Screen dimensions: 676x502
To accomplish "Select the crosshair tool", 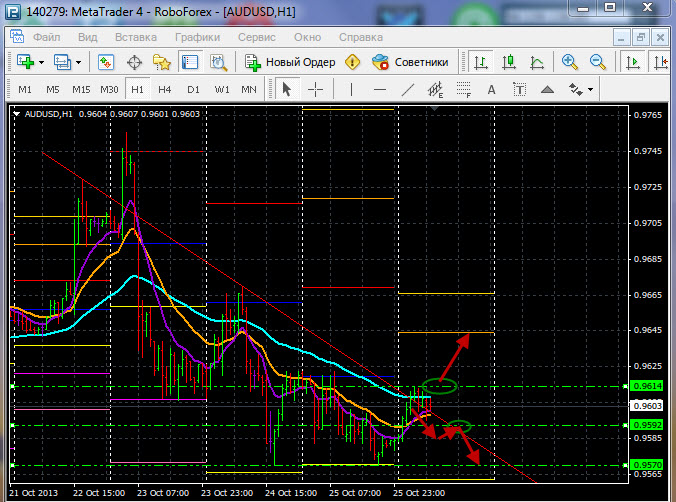I will point(316,89).
